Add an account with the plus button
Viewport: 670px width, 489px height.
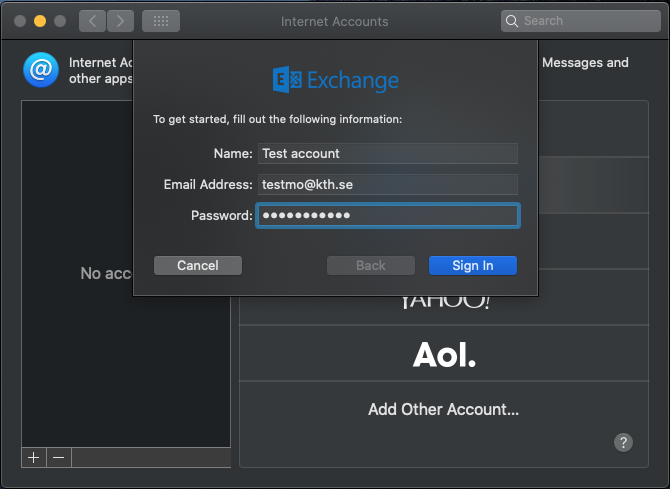(x=34, y=458)
